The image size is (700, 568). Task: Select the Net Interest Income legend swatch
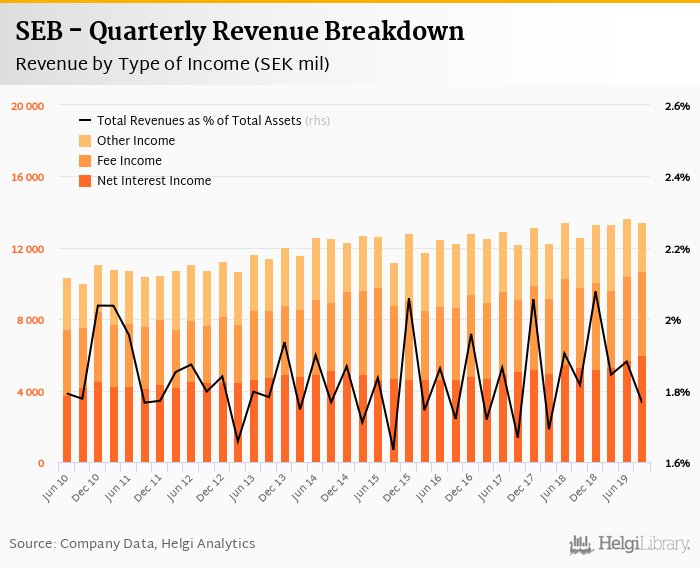(x=85, y=181)
